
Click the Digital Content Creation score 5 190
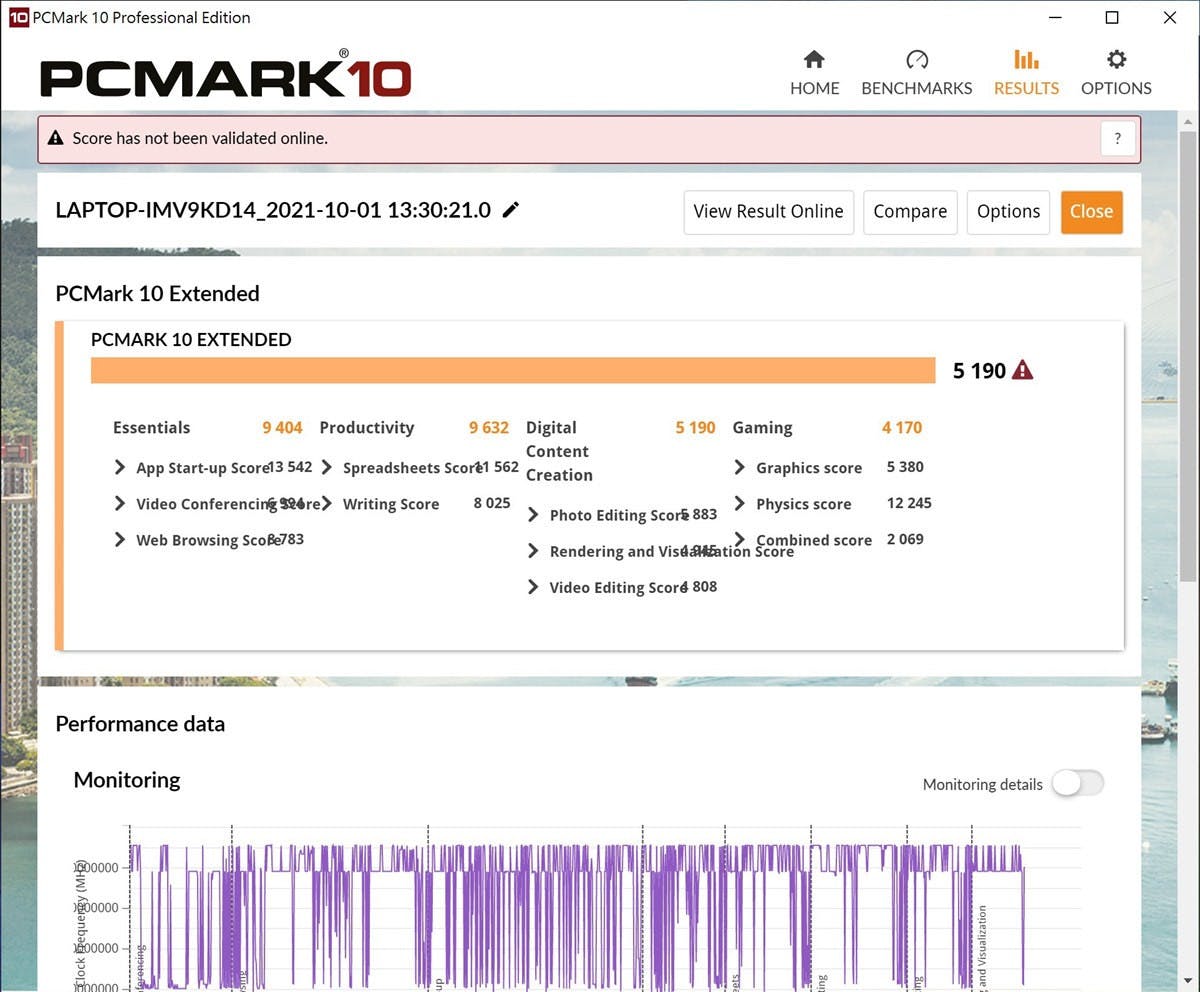(x=695, y=427)
